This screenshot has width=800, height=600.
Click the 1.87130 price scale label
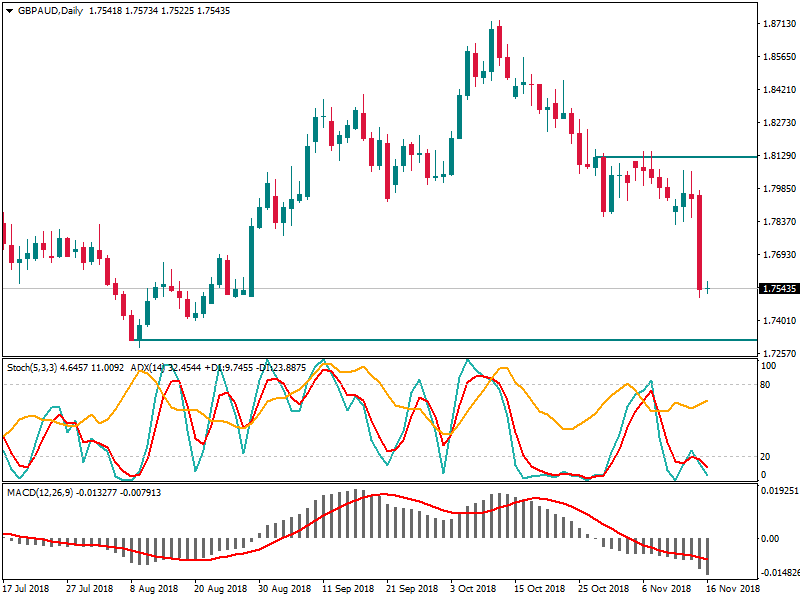click(x=779, y=24)
